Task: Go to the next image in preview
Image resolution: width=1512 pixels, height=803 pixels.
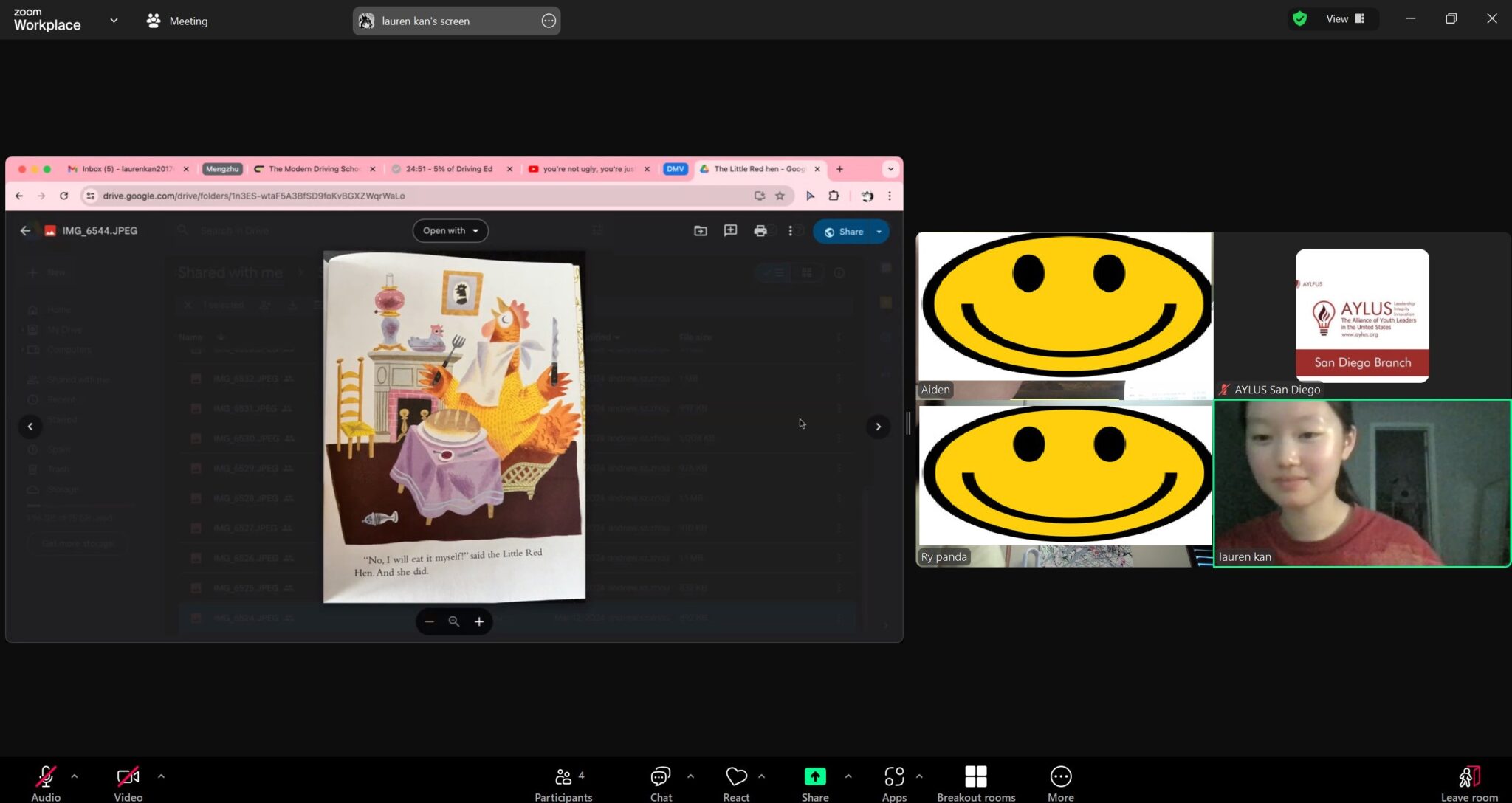Action: click(x=878, y=426)
